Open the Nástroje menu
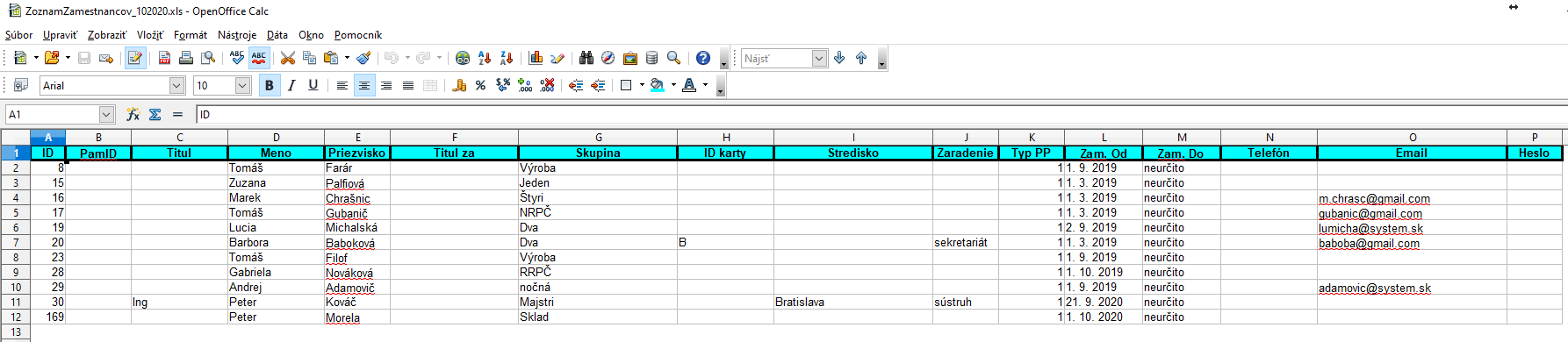Screen dimensions: 1568x342 tap(237, 35)
